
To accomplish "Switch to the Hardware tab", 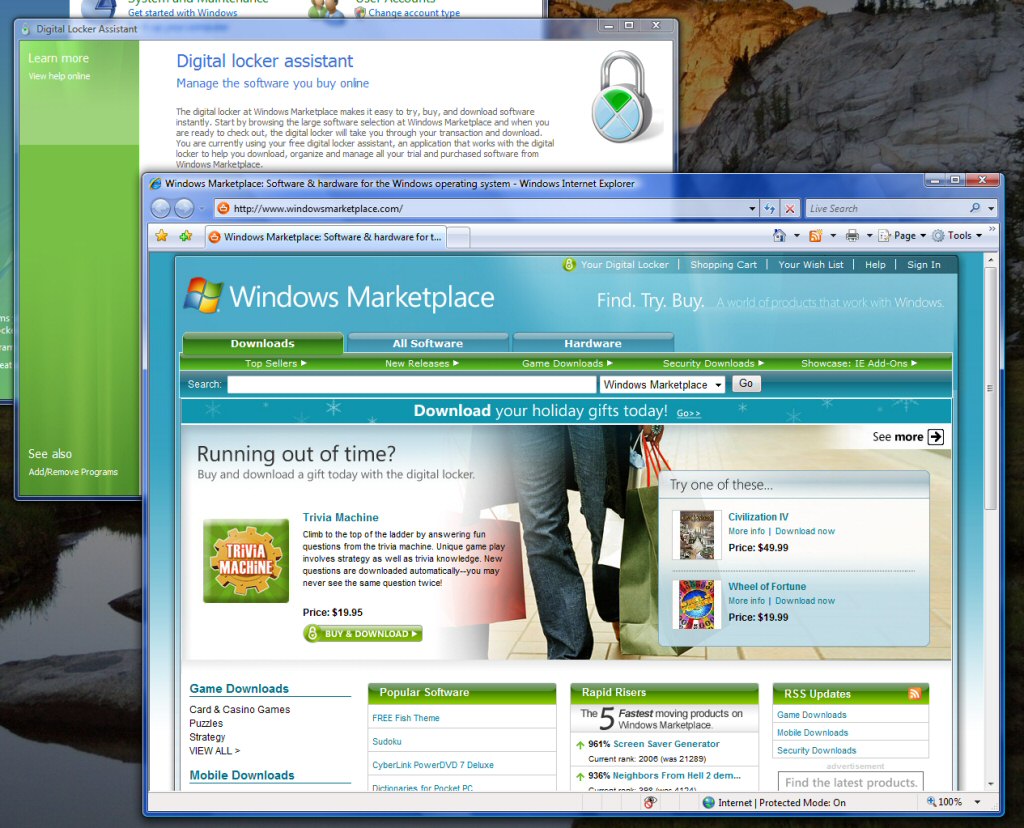I will coord(593,343).
